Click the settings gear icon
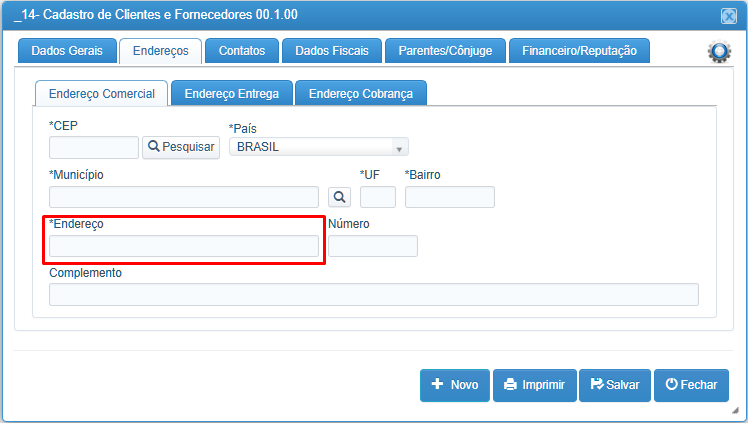The width and height of the screenshot is (748, 423). pos(719,51)
